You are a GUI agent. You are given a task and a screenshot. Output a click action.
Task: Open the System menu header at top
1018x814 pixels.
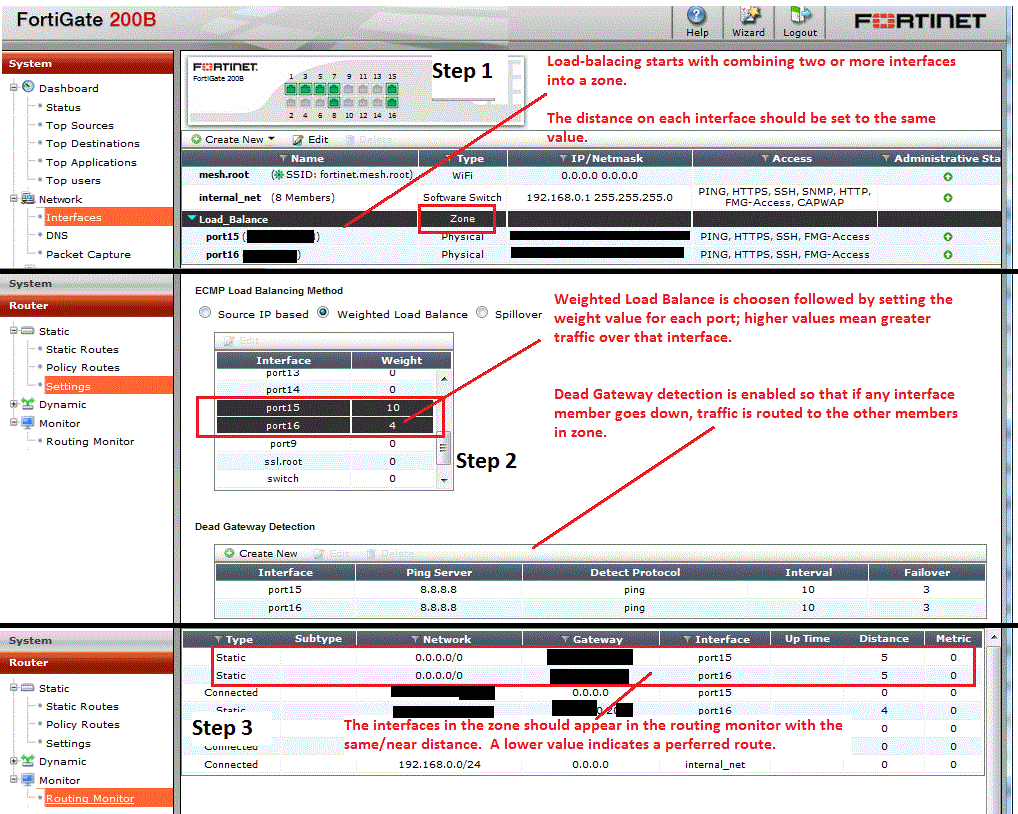click(88, 64)
